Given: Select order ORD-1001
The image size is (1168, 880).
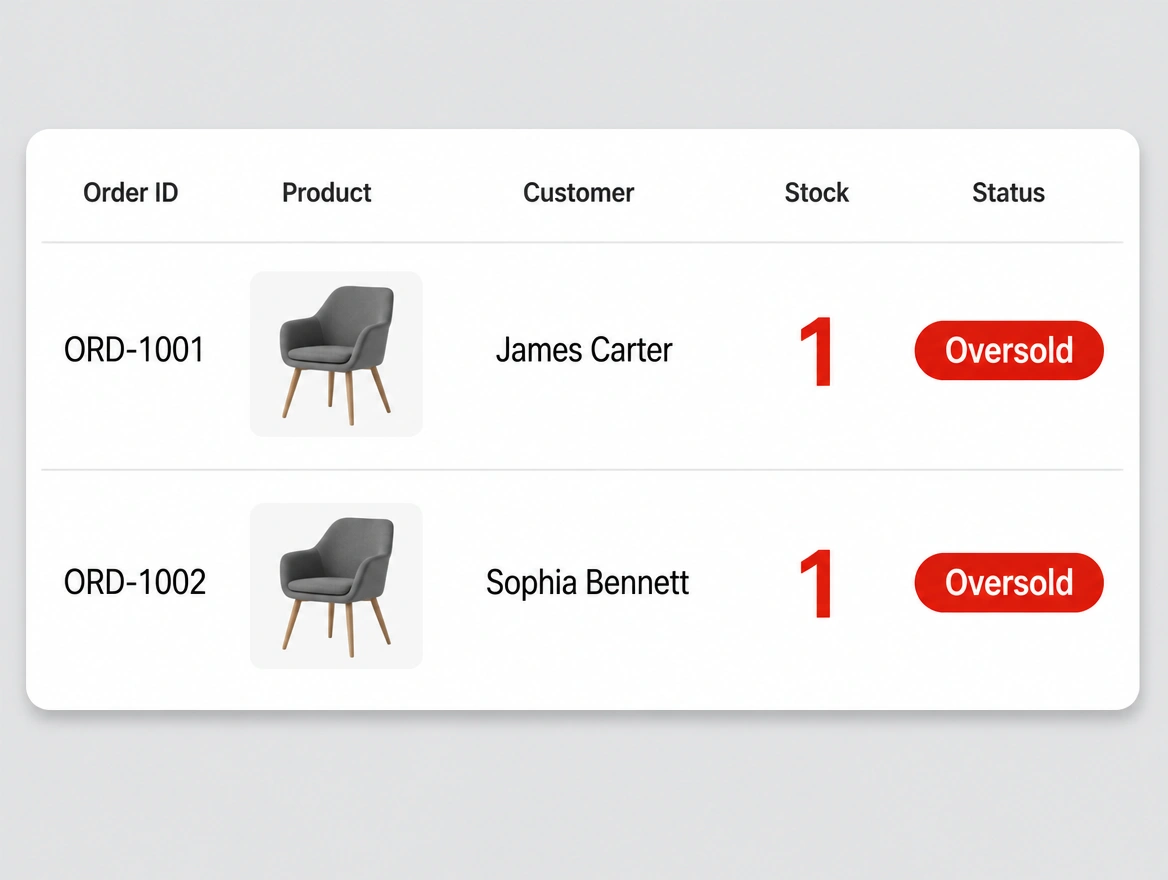Looking at the screenshot, I should click(134, 349).
